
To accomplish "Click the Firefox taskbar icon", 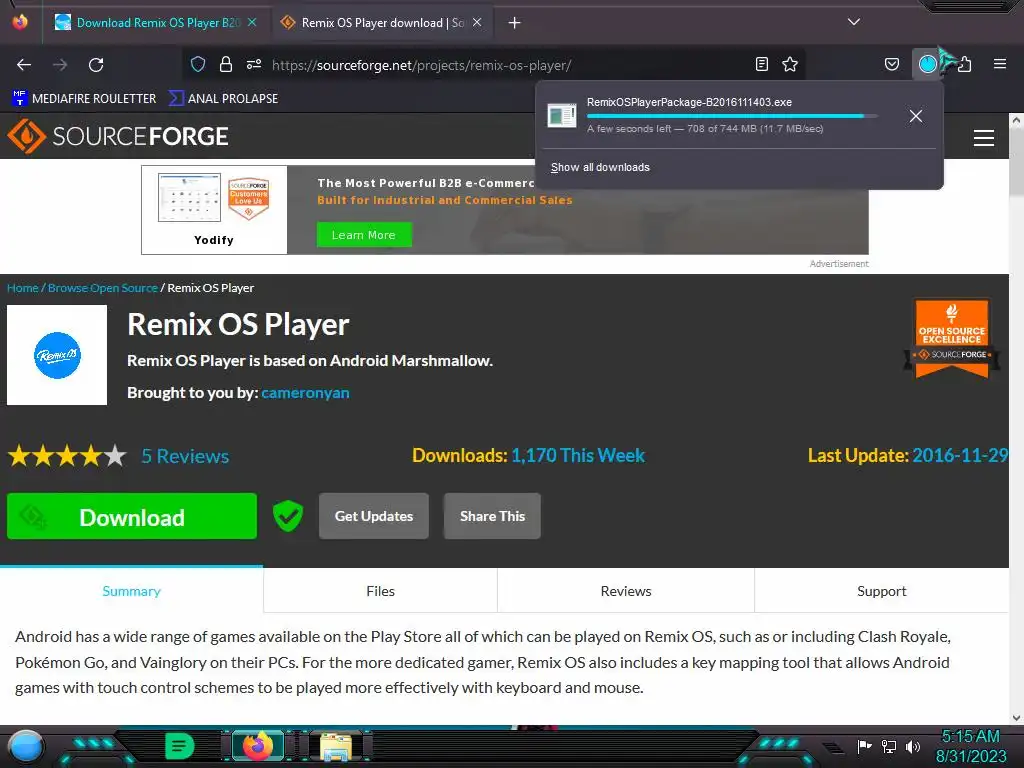I will pyautogui.click(x=258, y=746).
